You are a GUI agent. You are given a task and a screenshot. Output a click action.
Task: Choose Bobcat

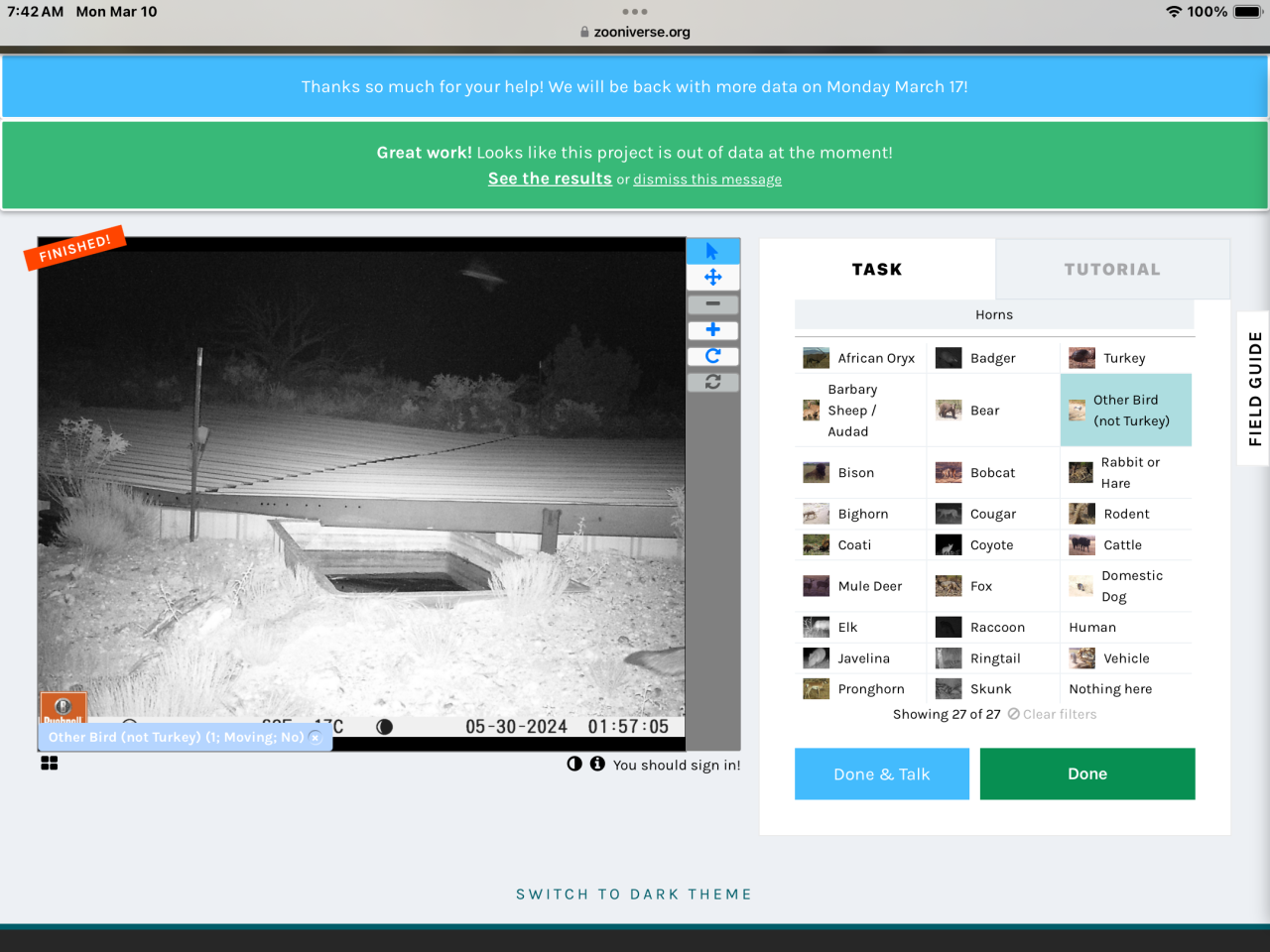pyautogui.click(x=993, y=473)
